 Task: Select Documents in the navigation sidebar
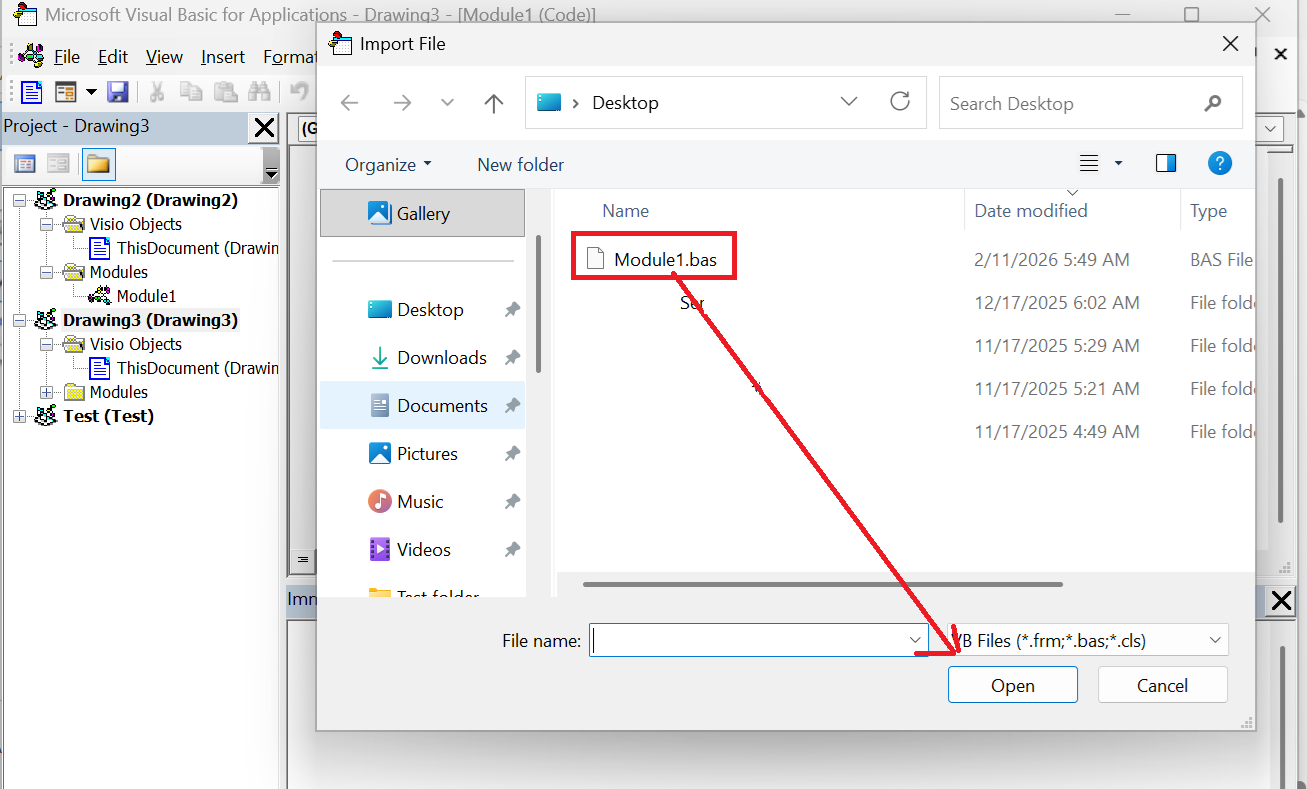tap(422, 406)
